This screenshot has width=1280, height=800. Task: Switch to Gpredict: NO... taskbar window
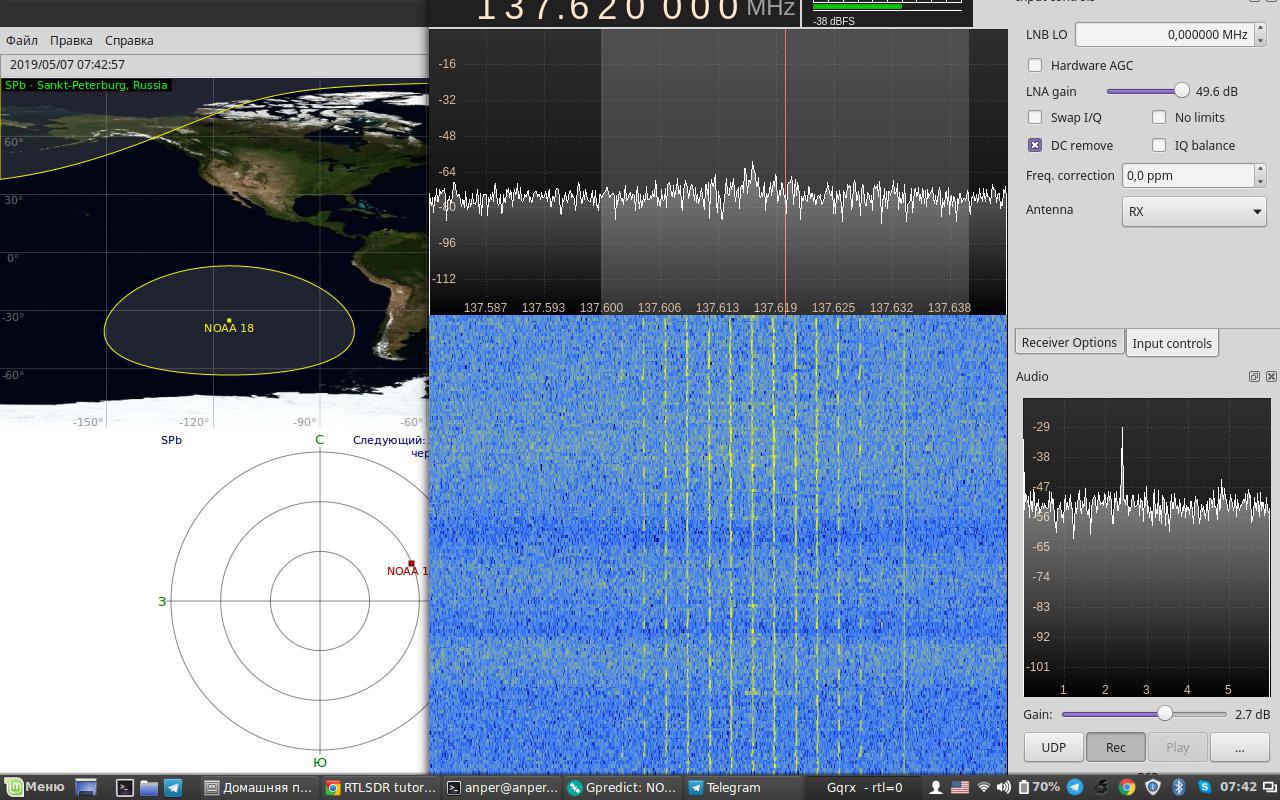(x=623, y=788)
